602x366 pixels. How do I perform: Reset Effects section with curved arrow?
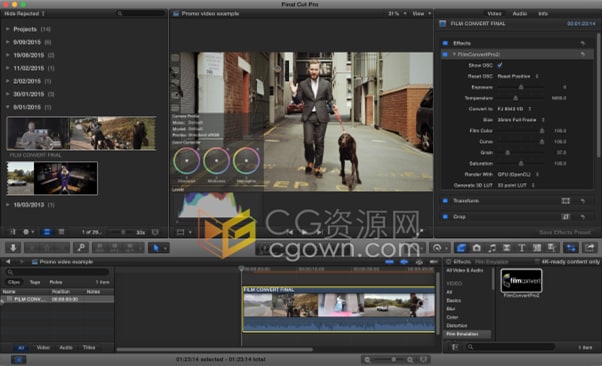pos(582,43)
